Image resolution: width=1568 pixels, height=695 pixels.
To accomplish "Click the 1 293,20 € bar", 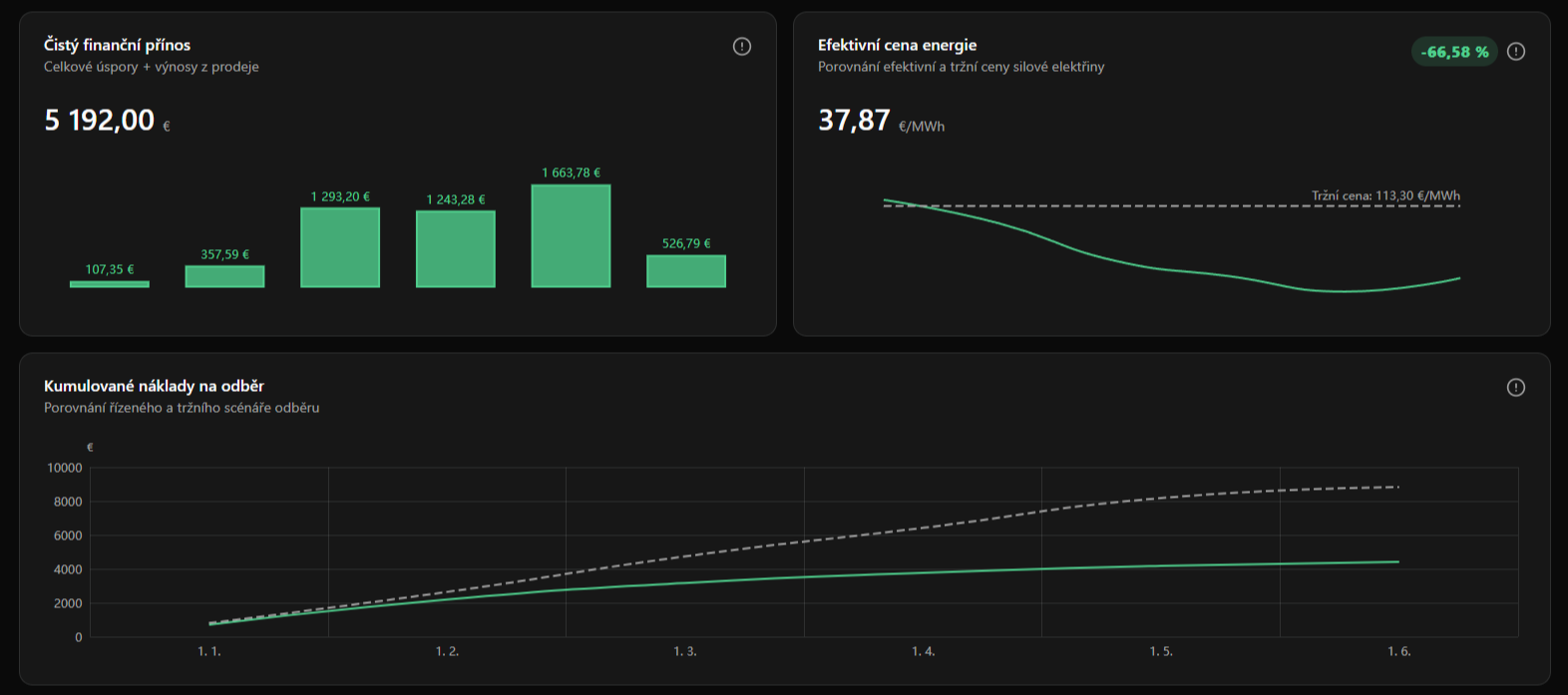I will point(340,247).
